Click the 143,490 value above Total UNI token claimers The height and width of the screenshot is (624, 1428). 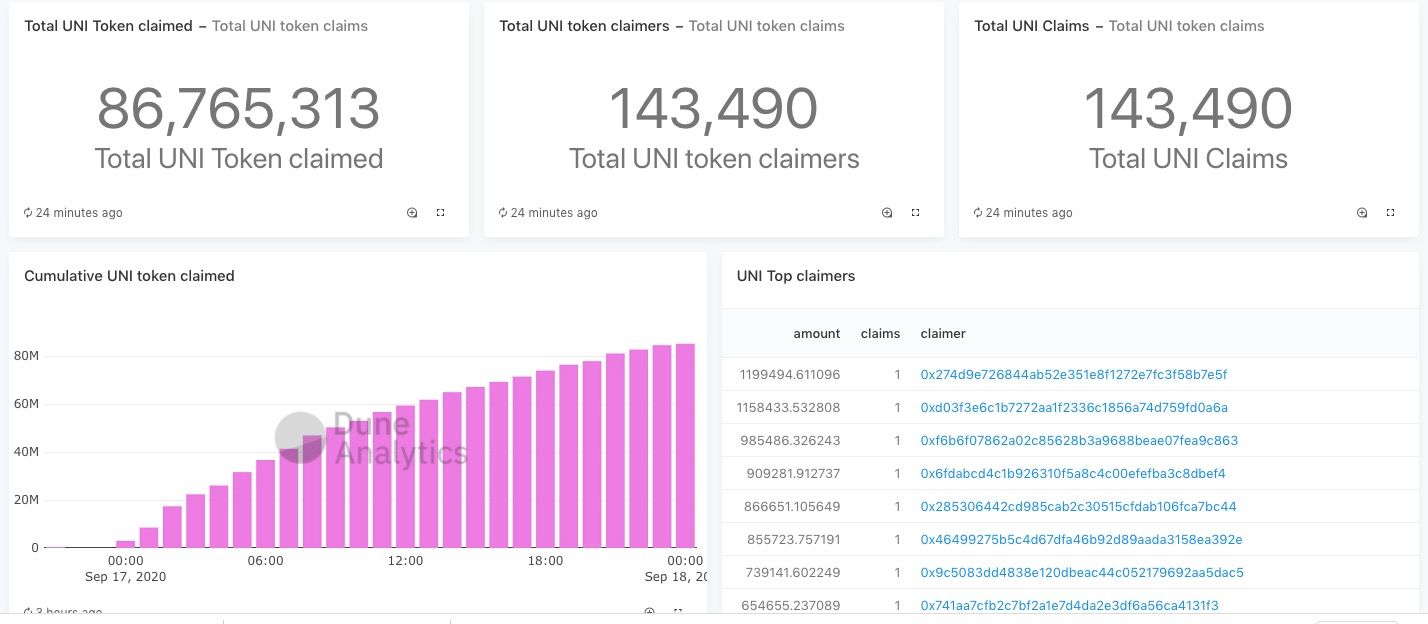714,108
